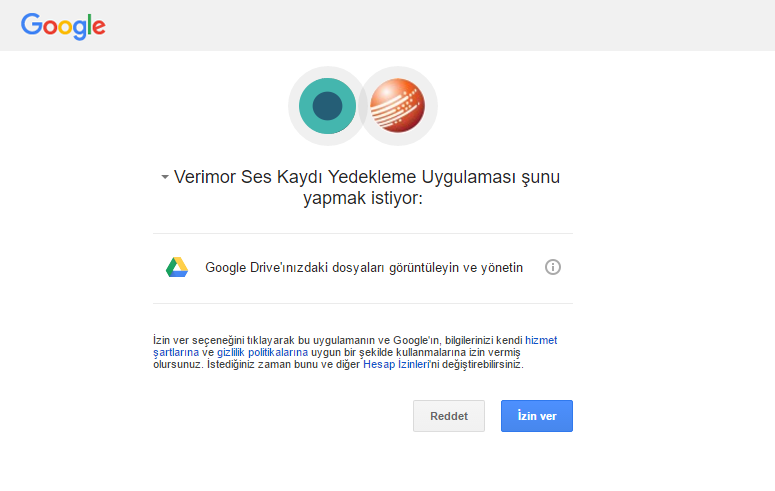Image resolution: width=775 pixels, height=491 pixels.
Task: Click the İzin ver button
Action: coord(537,416)
